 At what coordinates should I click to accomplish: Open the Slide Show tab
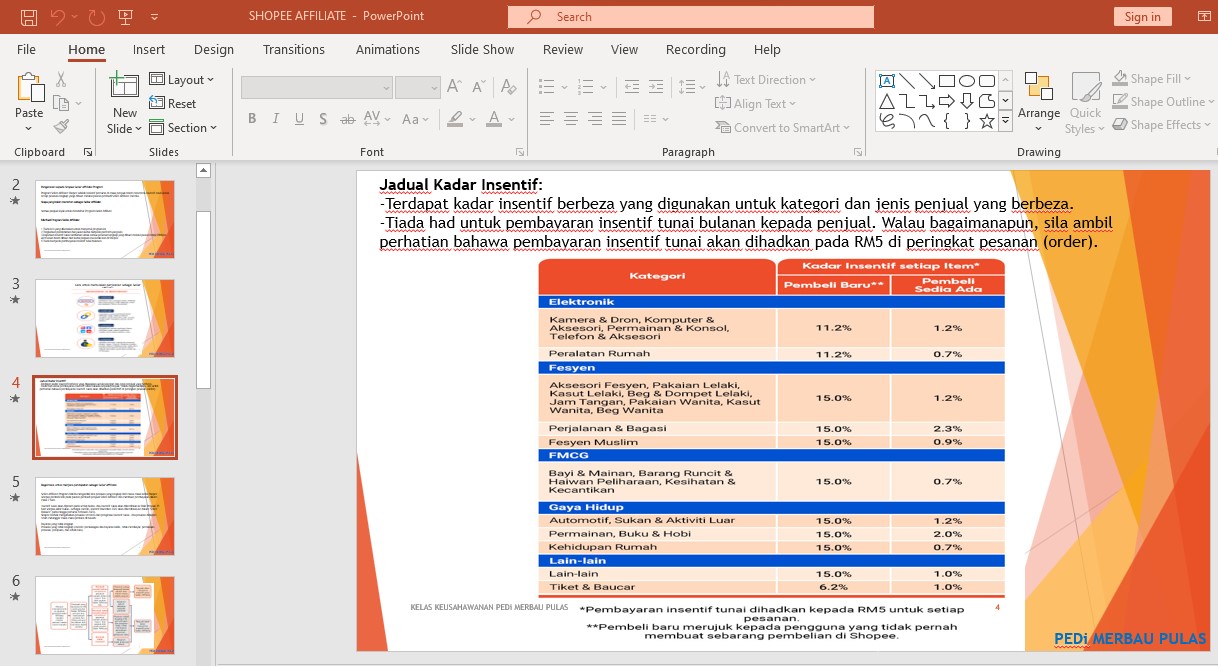tap(482, 50)
